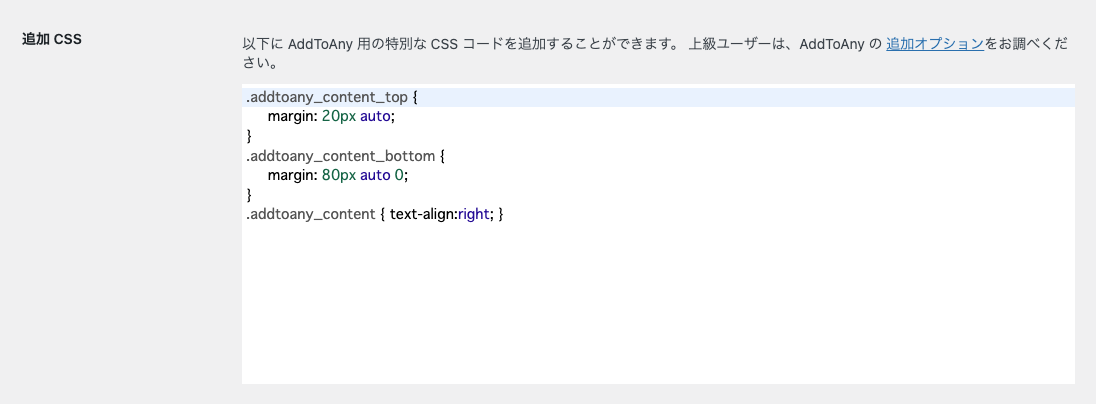Image resolution: width=1096 pixels, height=404 pixels.
Task: Click the line '.addtoany_content_bottom {'
Action: [345, 155]
